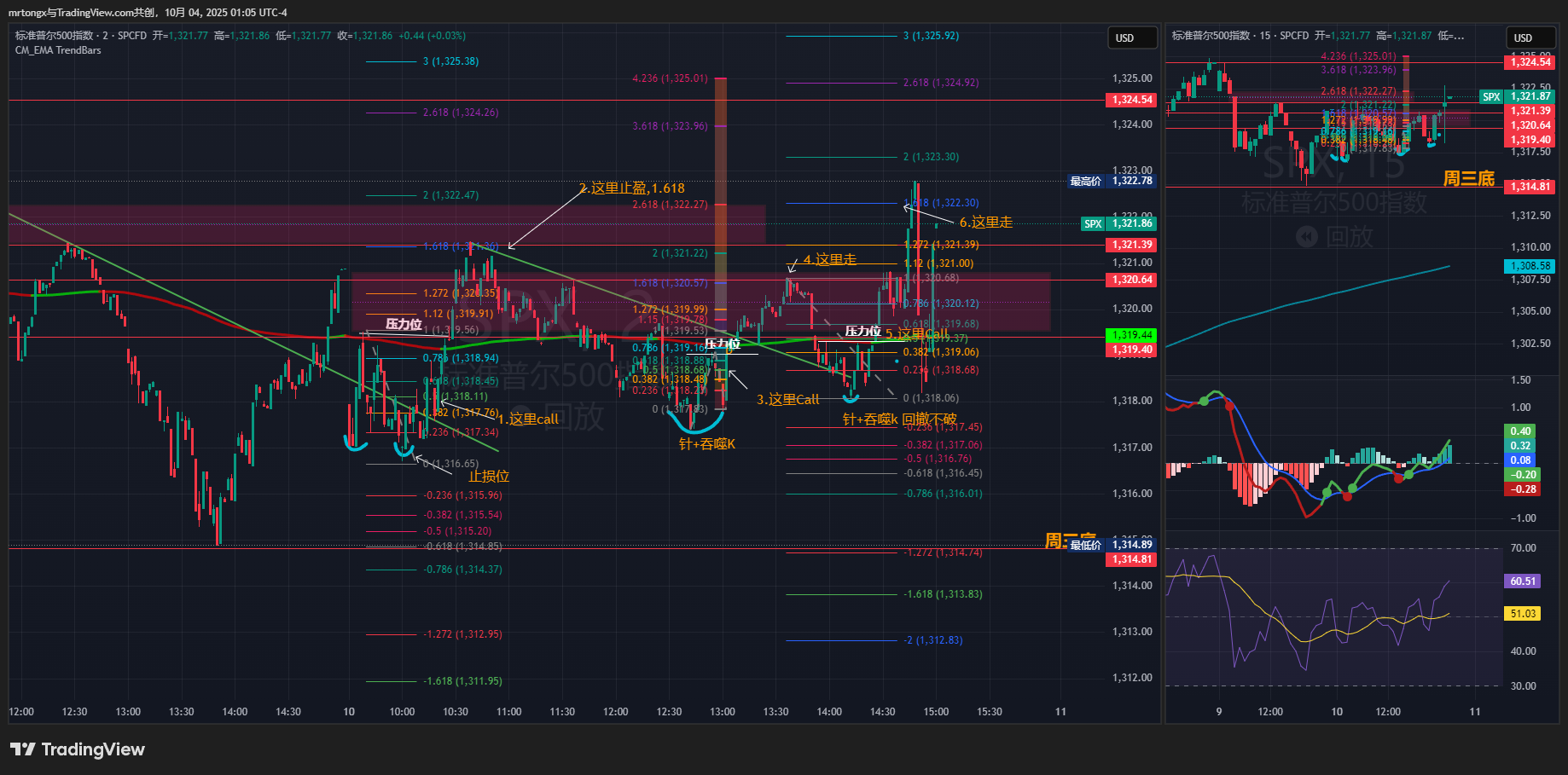Viewport: 1568px width, 775px height.
Task: Click the cyan 1,308.58 price label
Action: click(x=1530, y=266)
